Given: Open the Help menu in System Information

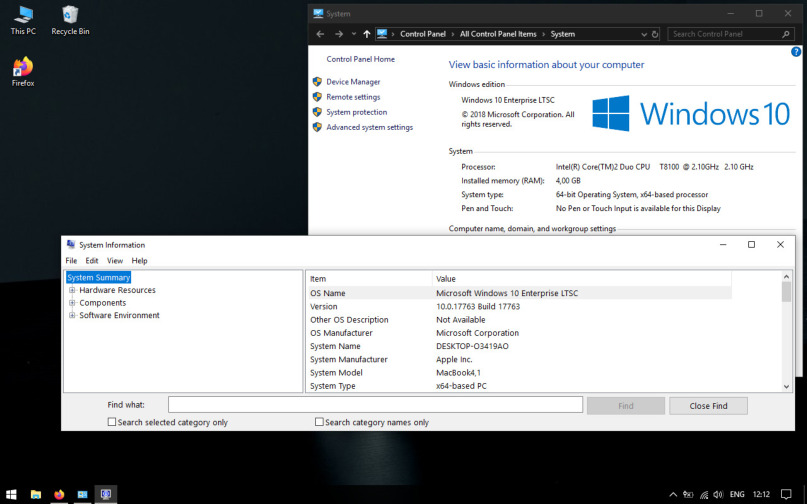Looking at the screenshot, I should click(x=139, y=261).
